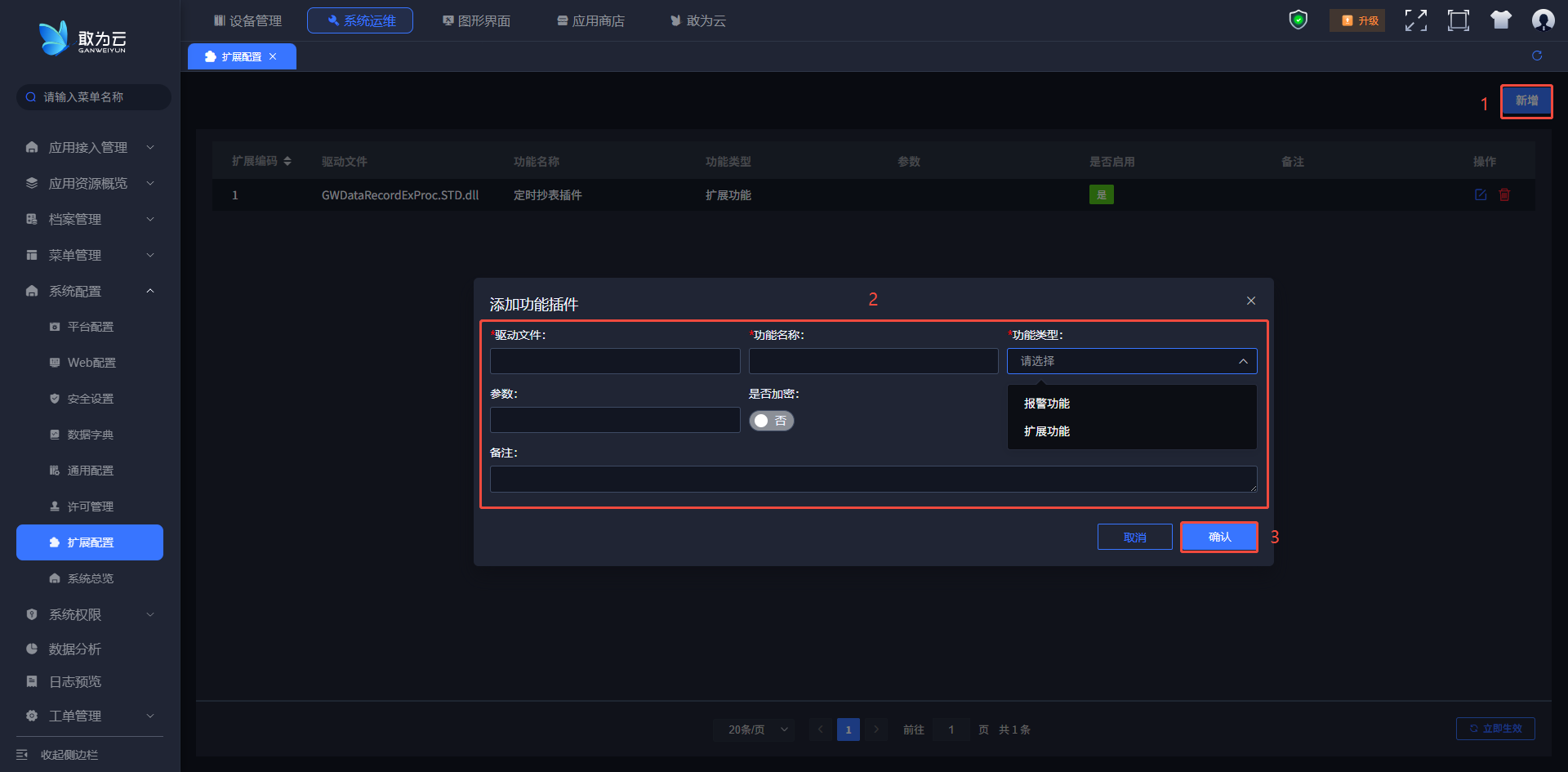Choose 报警功能 from the dropdown list
The image size is (1568, 772).
click(x=1047, y=404)
